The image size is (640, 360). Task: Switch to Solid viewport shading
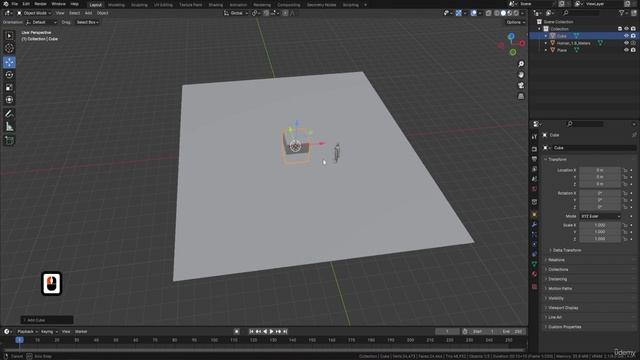[503, 13]
